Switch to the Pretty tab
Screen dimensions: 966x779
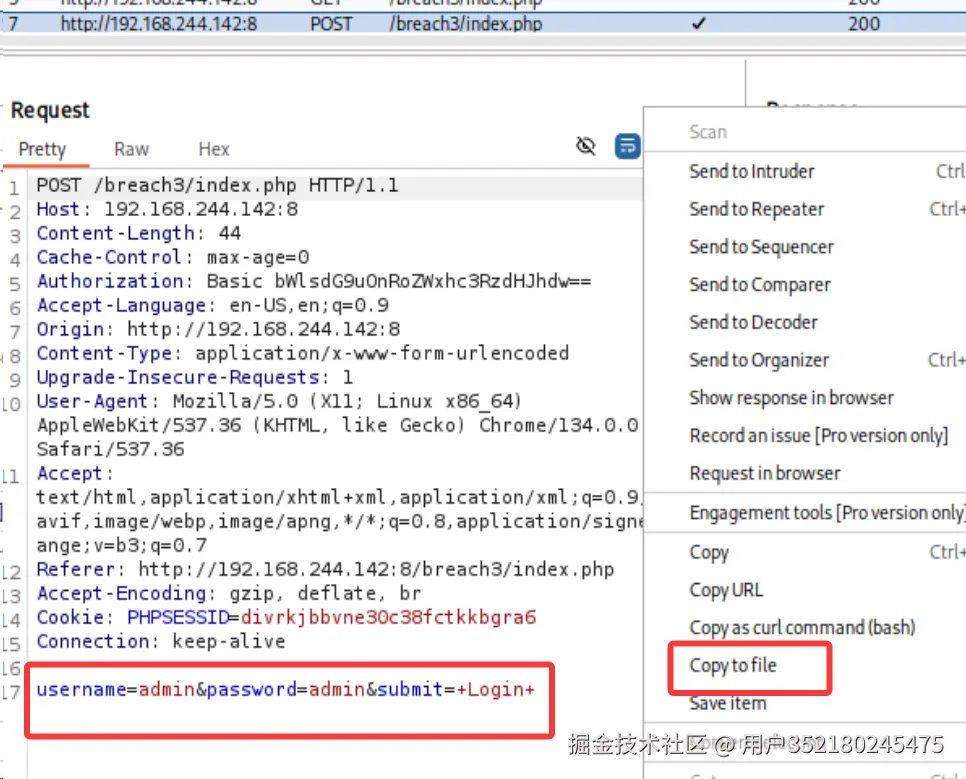tap(42, 149)
